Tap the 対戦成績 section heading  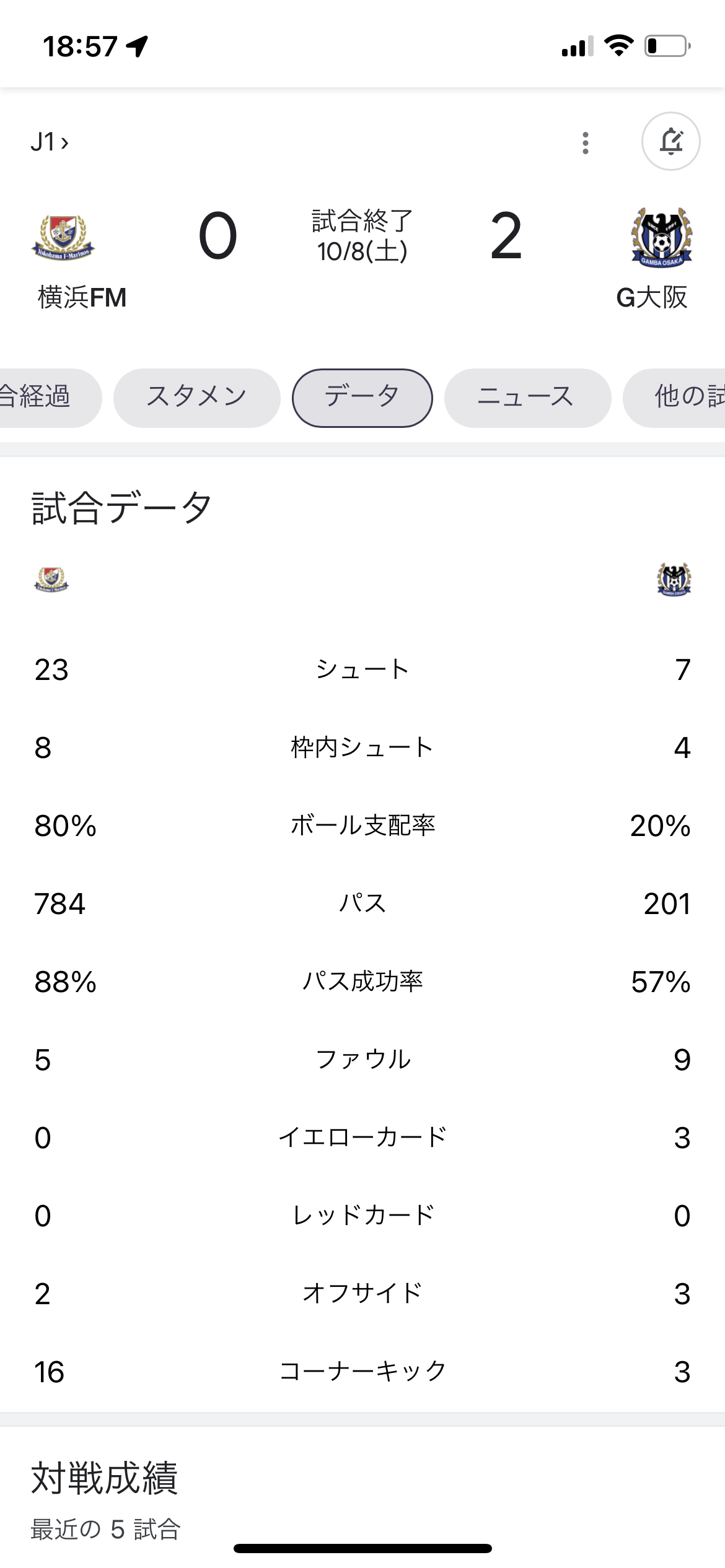coord(105,1478)
